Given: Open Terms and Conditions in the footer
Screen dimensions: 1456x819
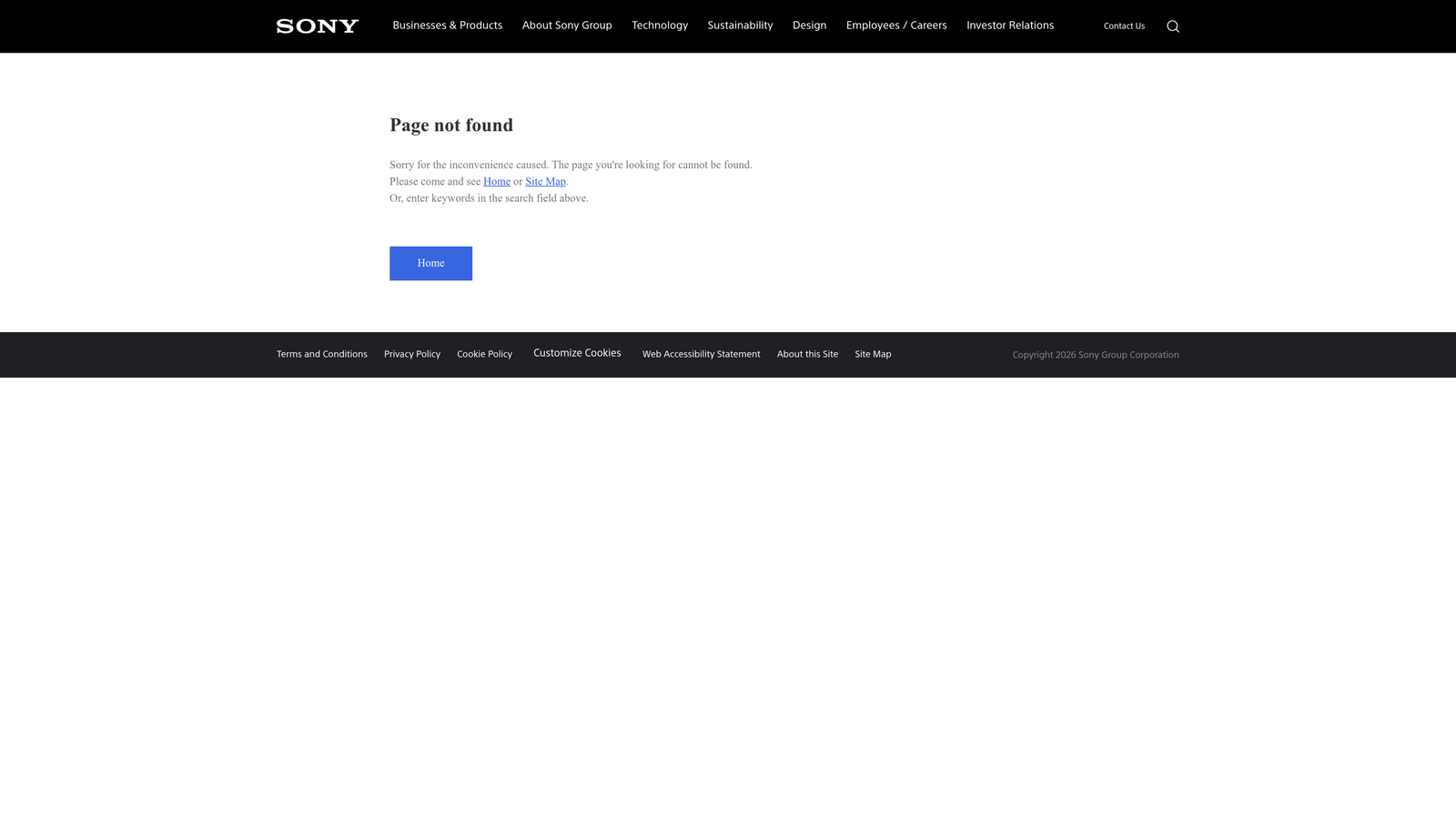Looking at the screenshot, I should [x=322, y=354].
